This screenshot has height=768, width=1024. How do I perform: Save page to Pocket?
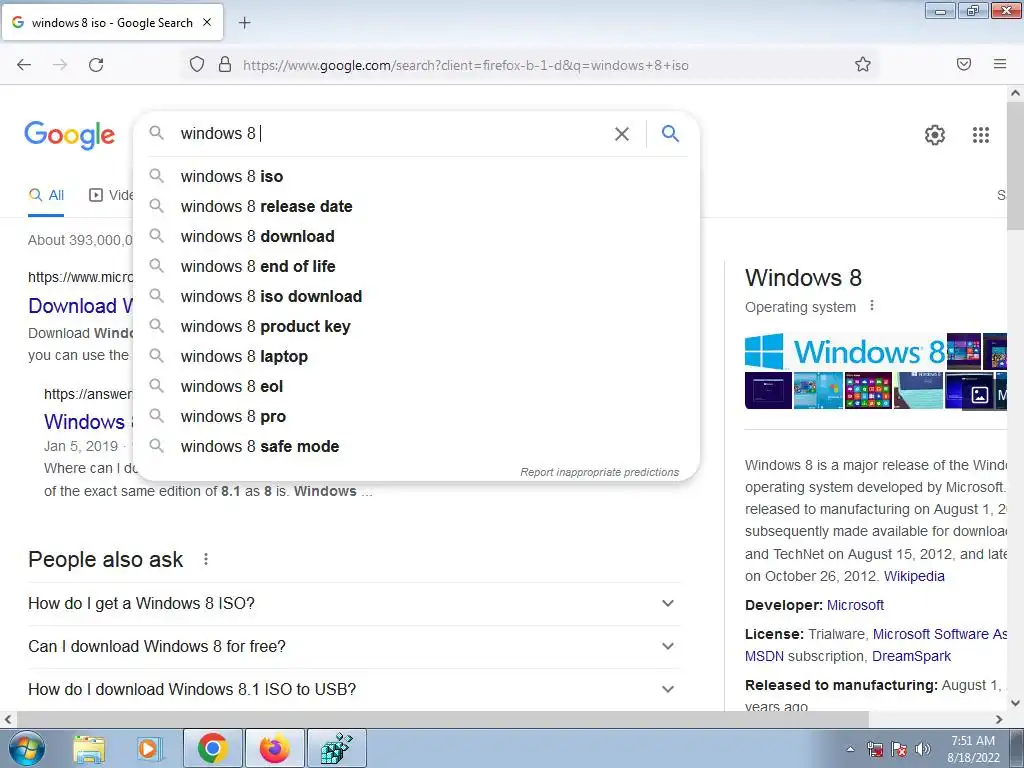[x=964, y=64]
